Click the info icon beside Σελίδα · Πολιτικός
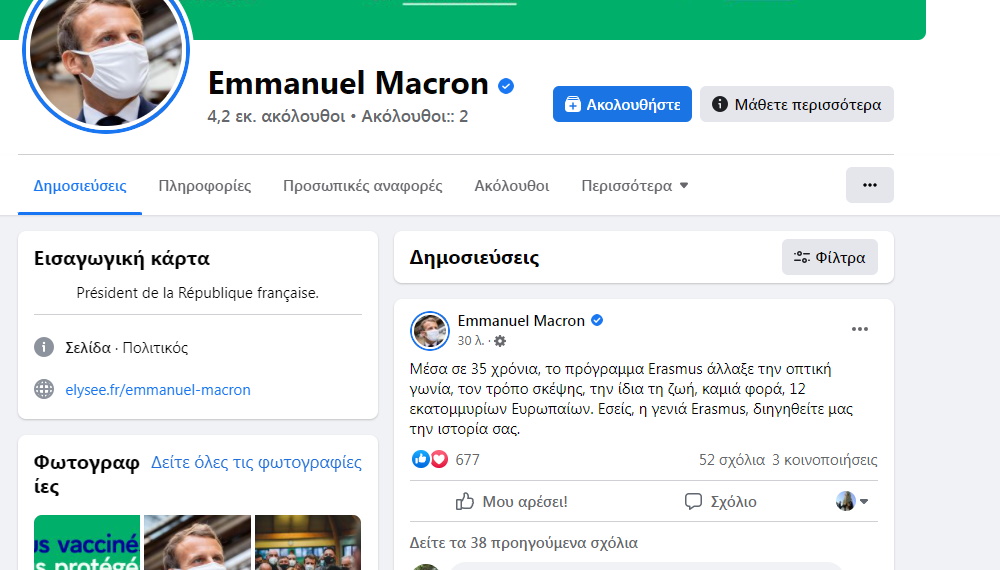This screenshot has width=1000, height=570. point(44,347)
